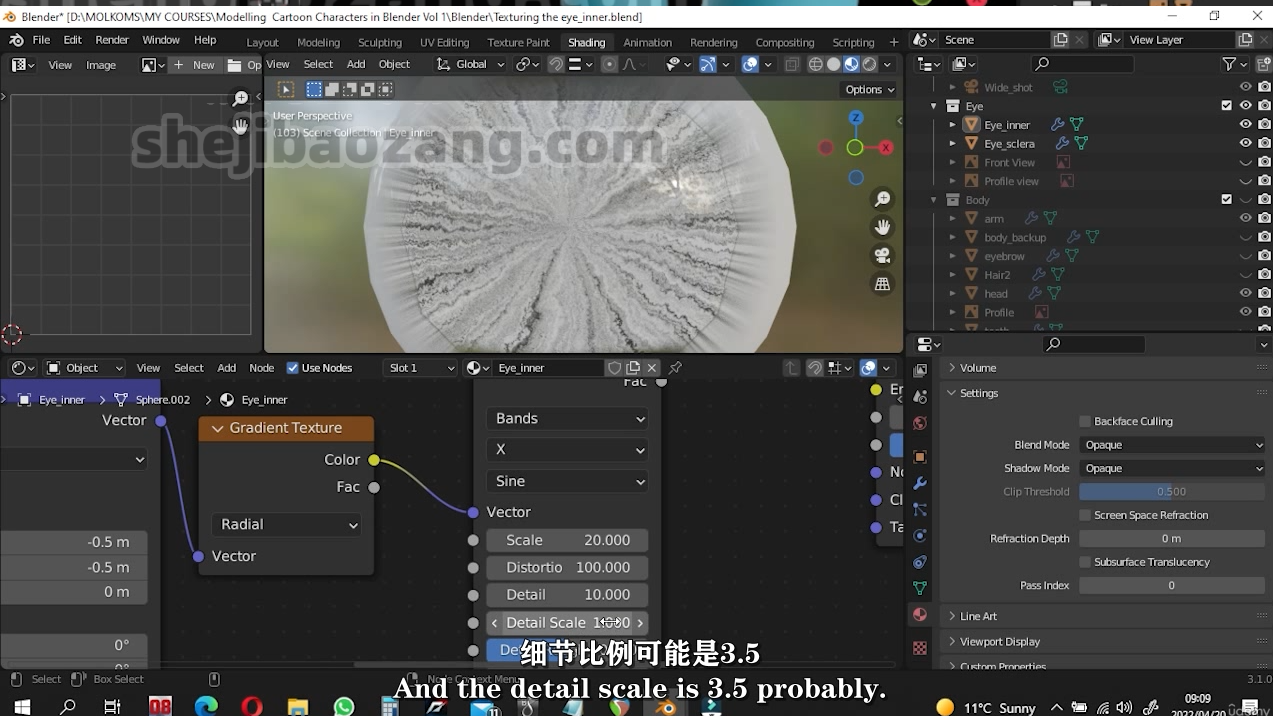Open the Object properties orange square tab
This screenshot has width=1273, height=716.
(920, 457)
